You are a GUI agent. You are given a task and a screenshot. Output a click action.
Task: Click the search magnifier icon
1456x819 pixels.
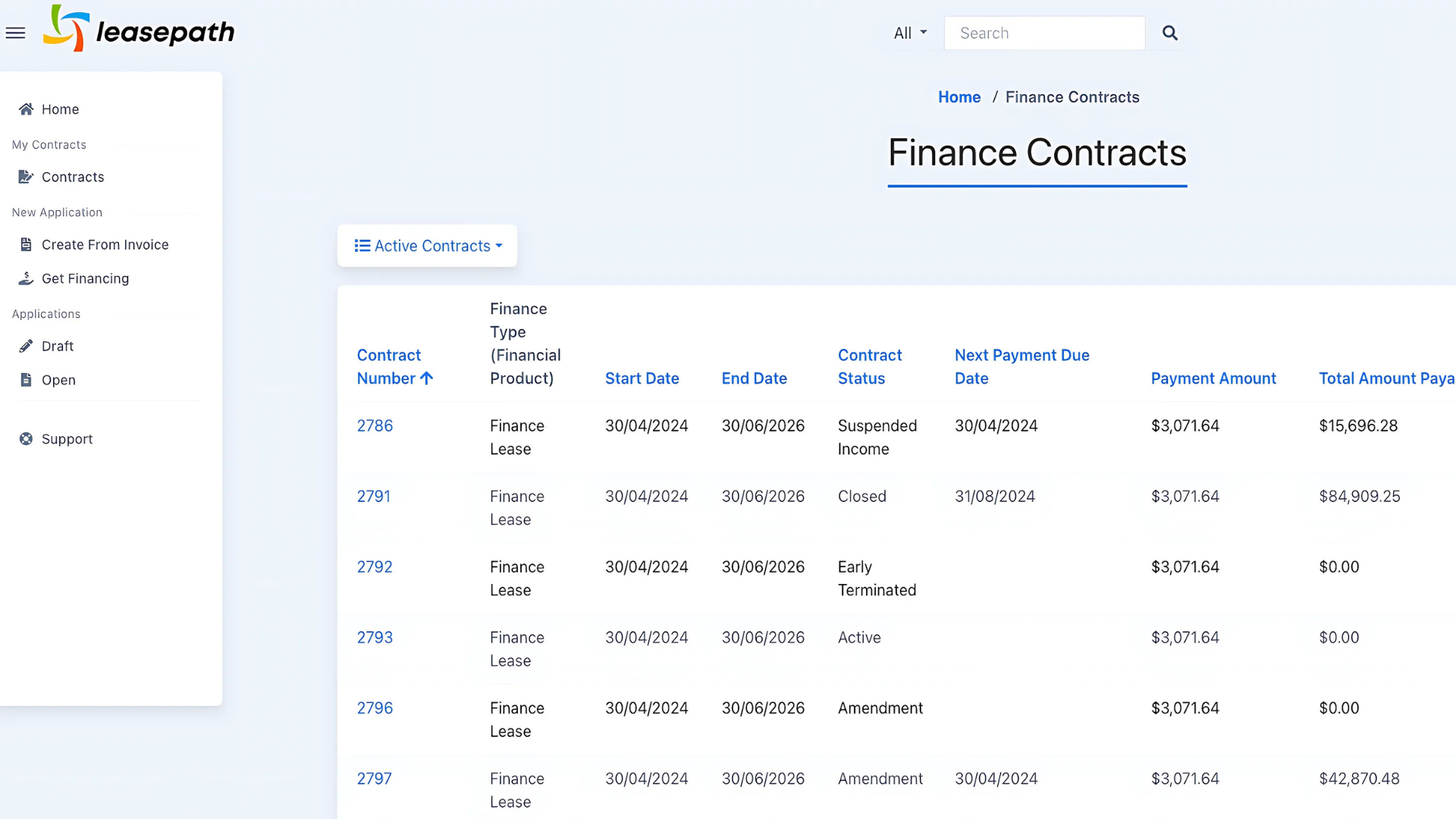click(1169, 33)
